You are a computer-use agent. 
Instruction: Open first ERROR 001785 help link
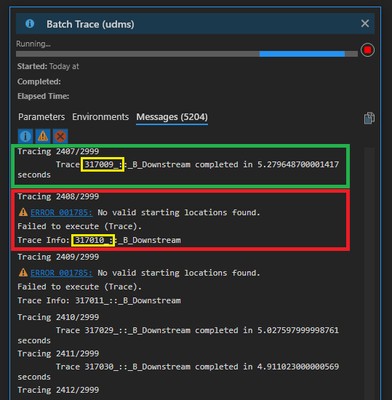[61, 212]
